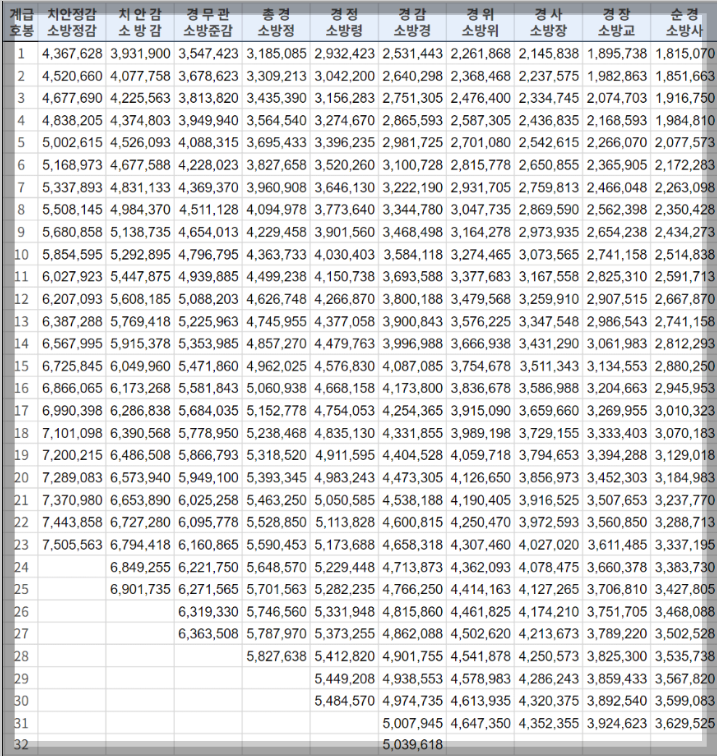Click cell with value 2,932,423
717x756 pixels.
pyautogui.click(x=344, y=54)
